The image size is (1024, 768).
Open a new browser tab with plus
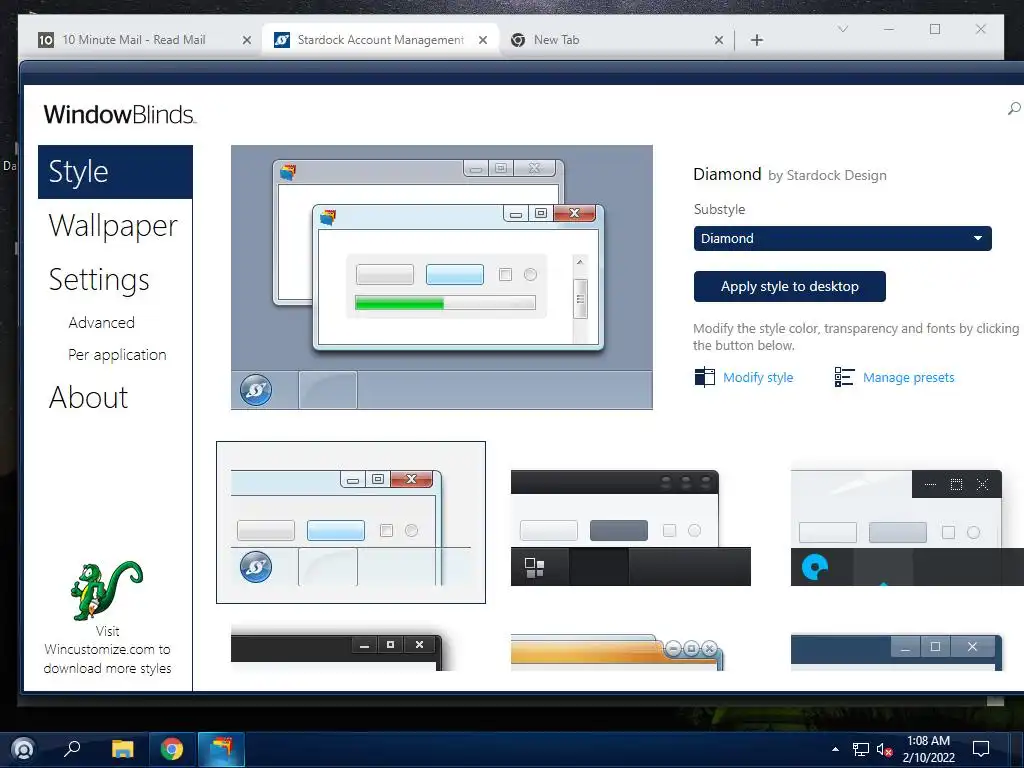click(756, 40)
